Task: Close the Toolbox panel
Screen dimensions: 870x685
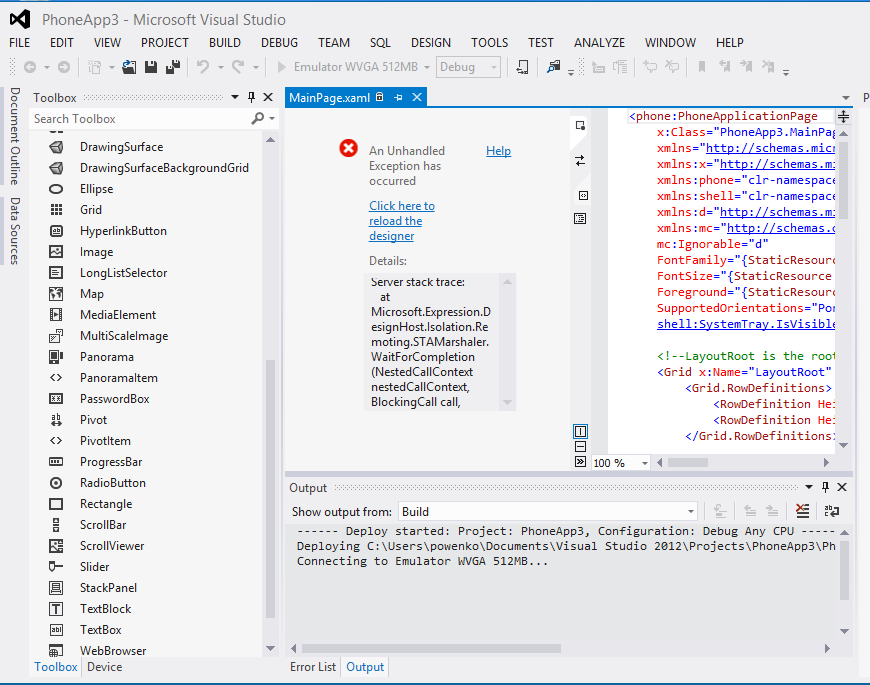Action: click(x=268, y=98)
